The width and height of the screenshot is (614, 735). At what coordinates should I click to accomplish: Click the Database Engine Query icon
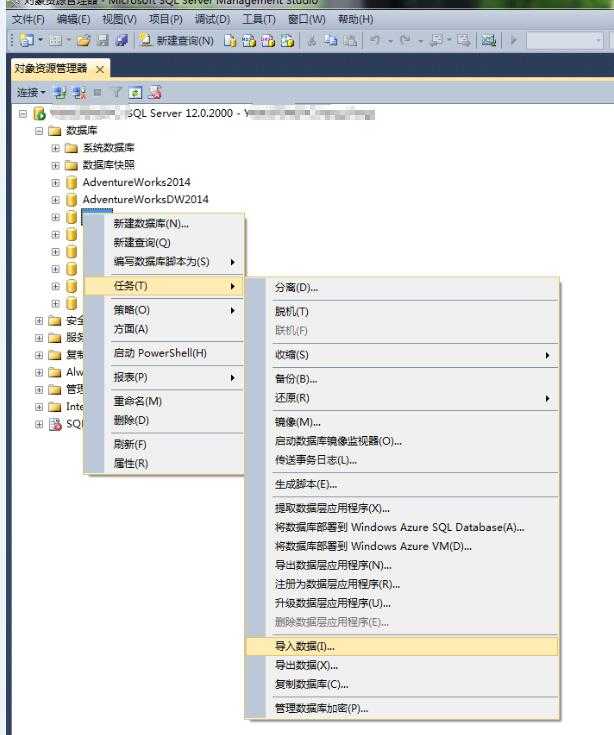(x=230, y=41)
